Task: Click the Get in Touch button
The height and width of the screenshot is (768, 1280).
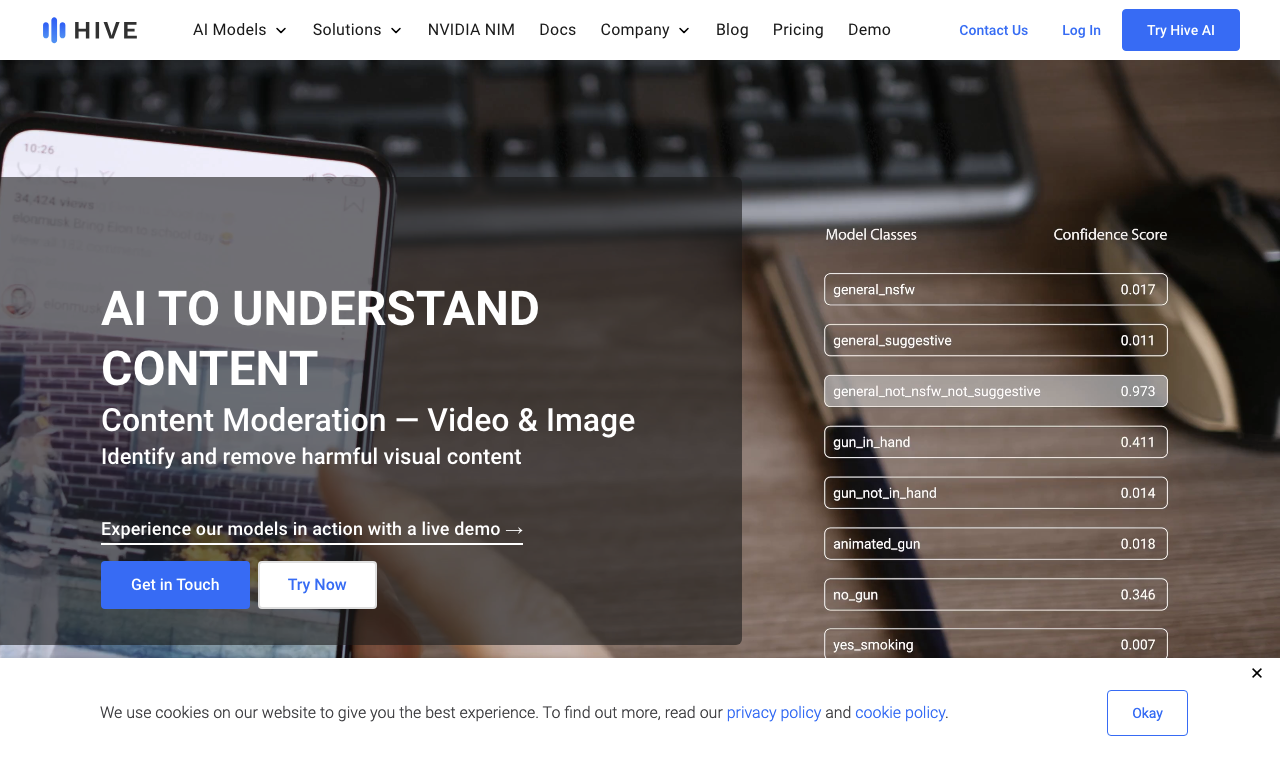Action: 175,585
